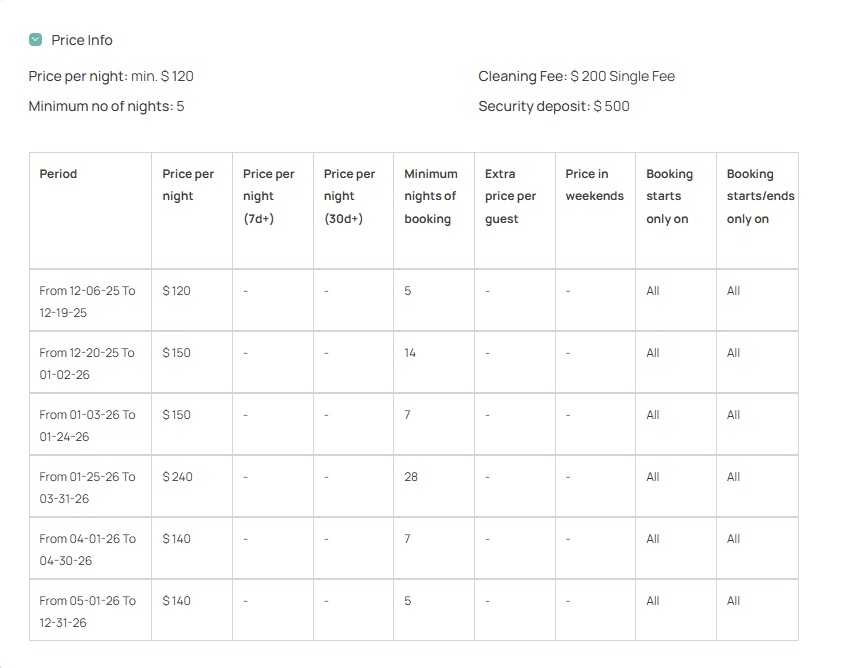
Task: Select the Booking starts/ends only on header
Action: click(x=760, y=196)
